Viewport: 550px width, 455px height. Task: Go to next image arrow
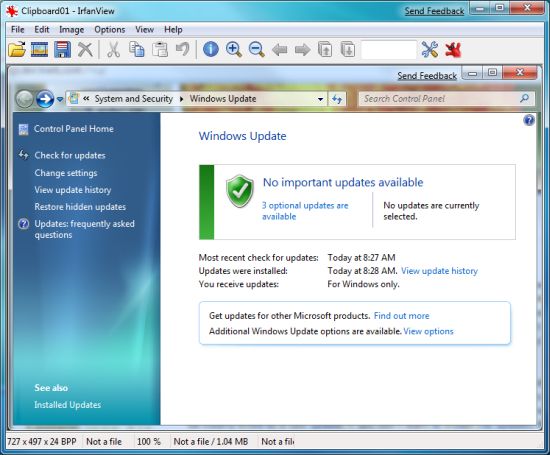[302, 50]
